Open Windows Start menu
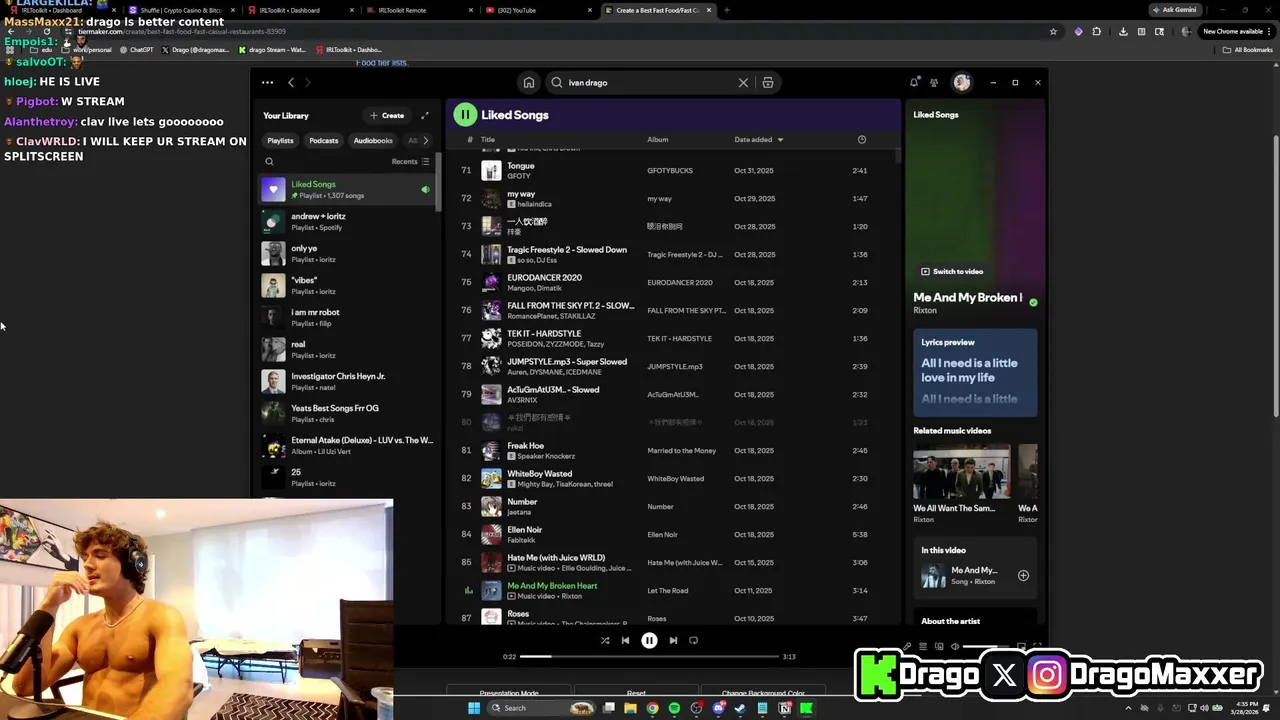Screen dimensions: 1280x720 click(474, 708)
